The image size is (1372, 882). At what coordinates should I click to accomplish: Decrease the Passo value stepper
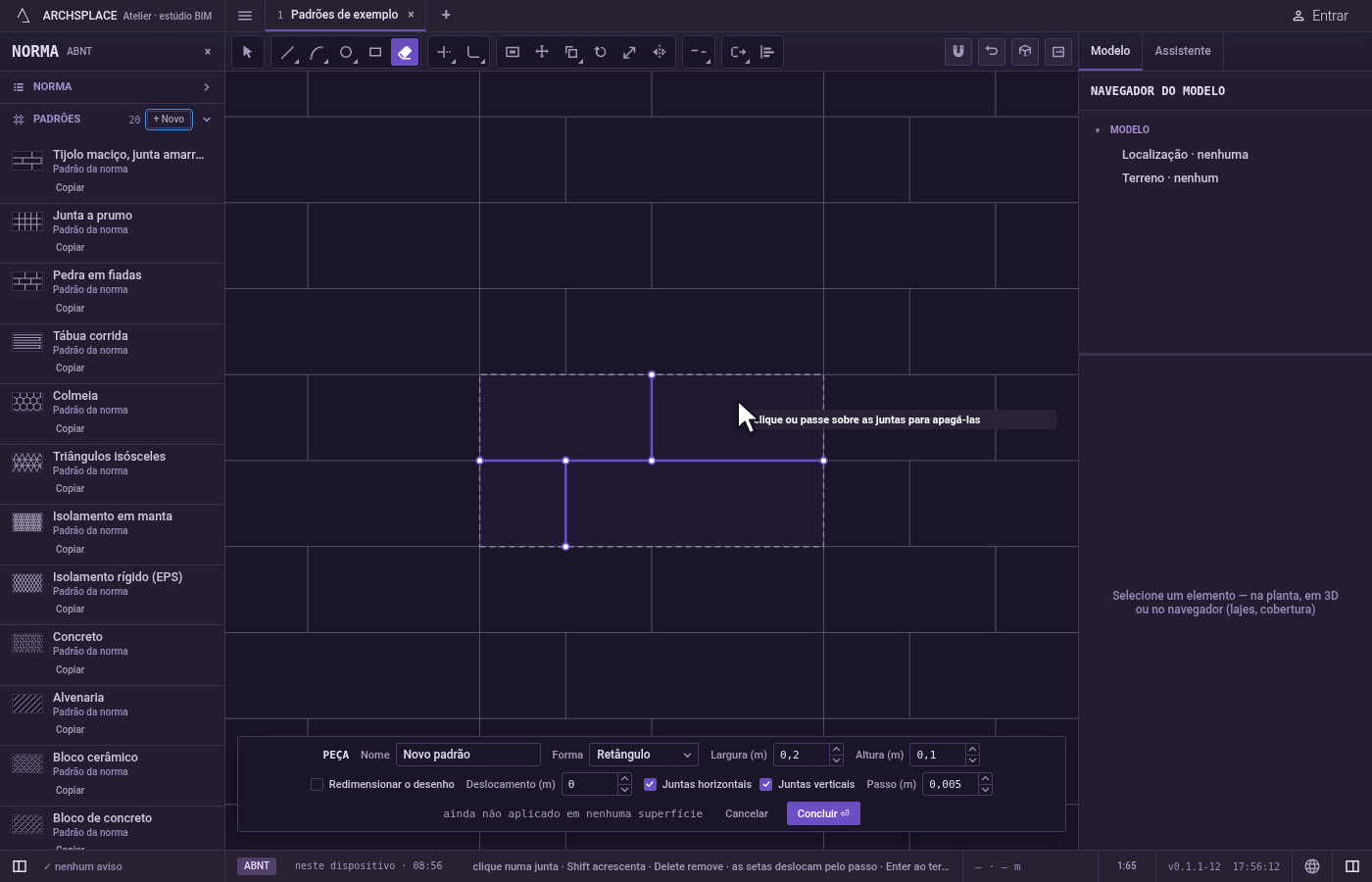(x=985, y=789)
